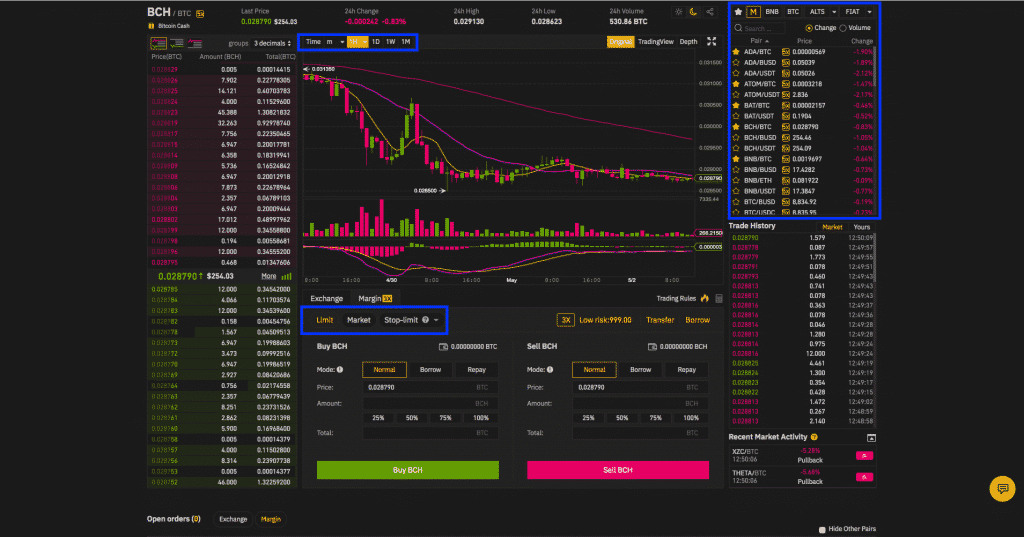Switch chart to Depth tab

pyautogui.click(x=688, y=42)
